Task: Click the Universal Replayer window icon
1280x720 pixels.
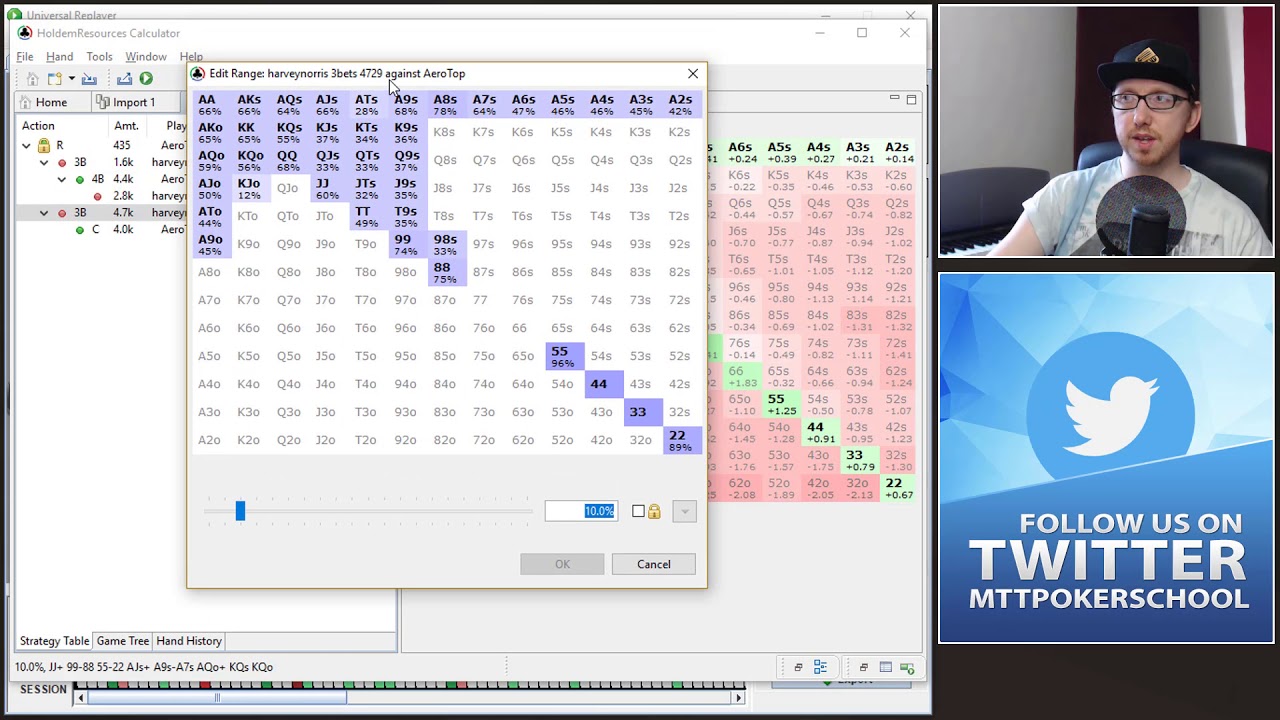Action: pyautogui.click(x=14, y=14)
